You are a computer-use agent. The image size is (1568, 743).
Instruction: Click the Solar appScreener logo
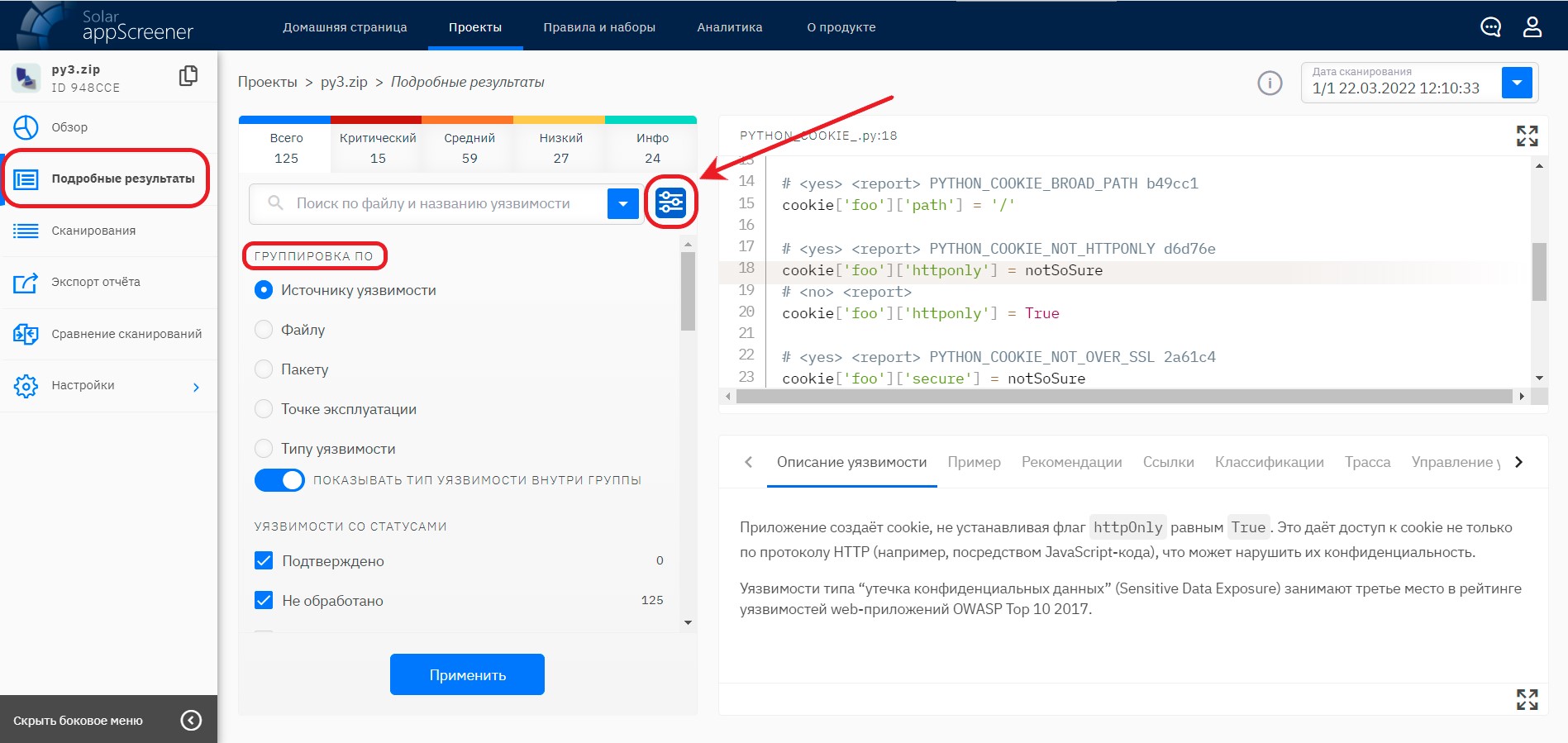click(104, 25)
